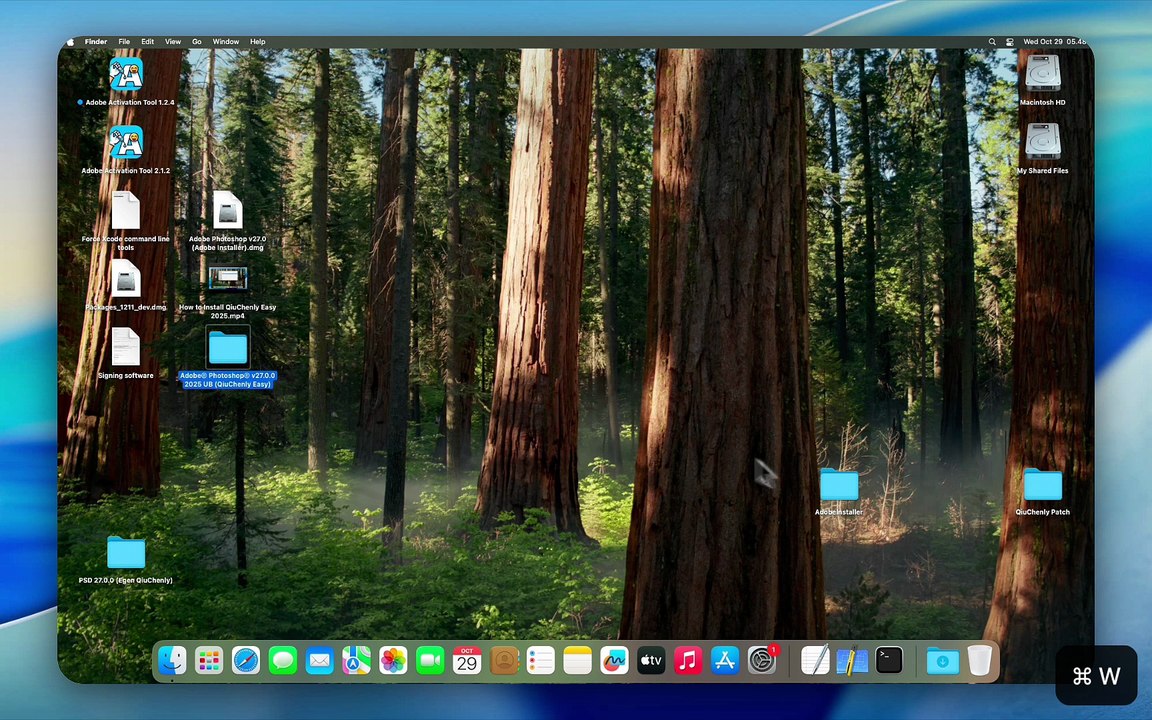The height and width of the screenshot is (720, 1152).
Task: Select the QiuChenly Patch folder
Action: 1042,486
